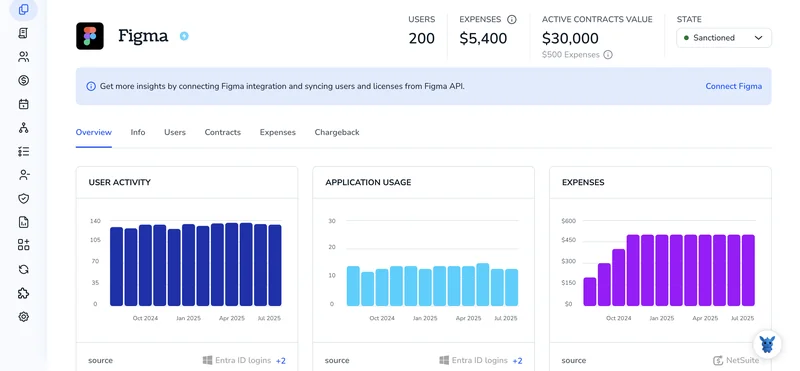Screen dimensions: 800x371
Task: Click the info icon in the blue banner
Action: 91,86
